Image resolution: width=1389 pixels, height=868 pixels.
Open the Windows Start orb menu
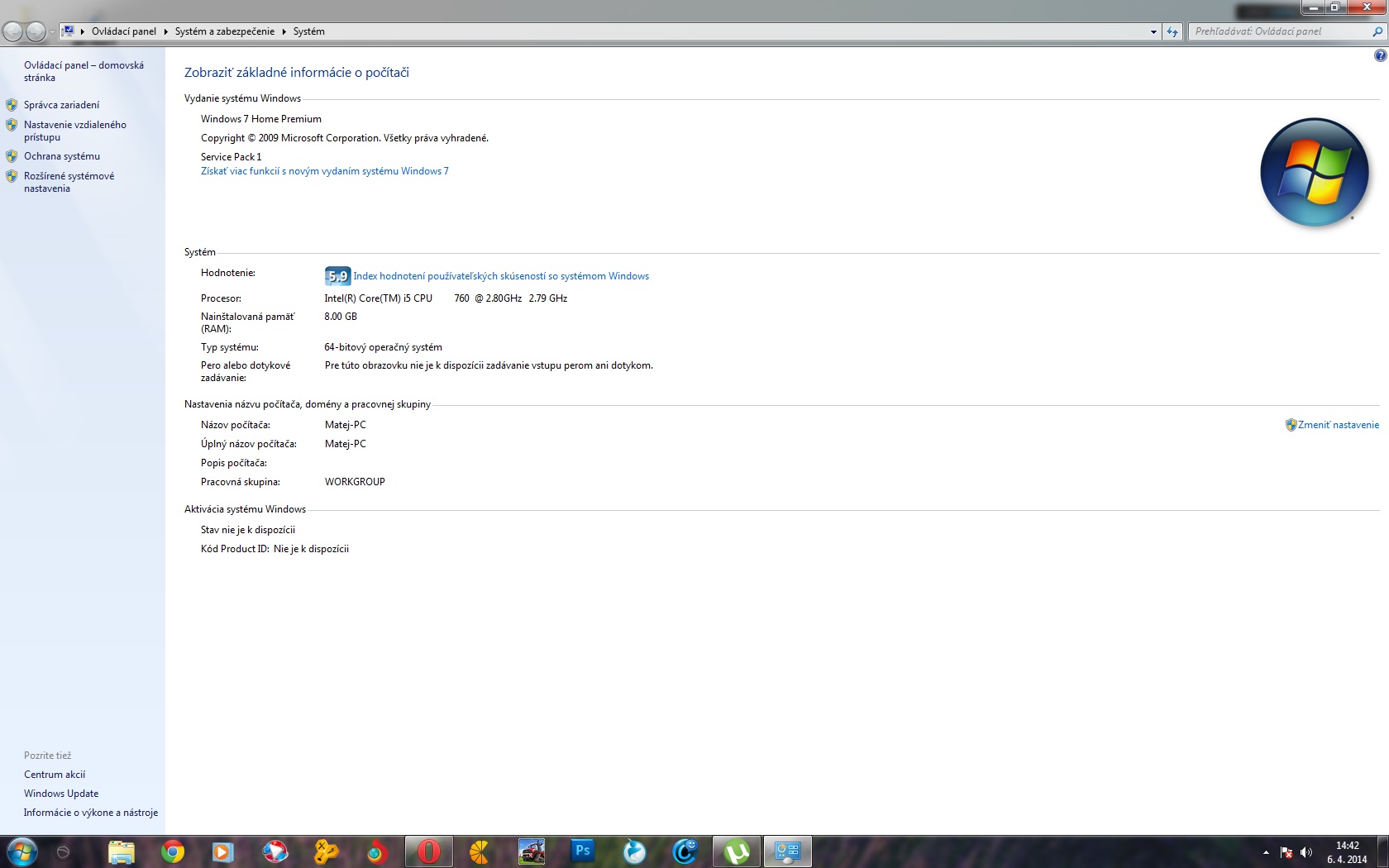coord(21,851)
